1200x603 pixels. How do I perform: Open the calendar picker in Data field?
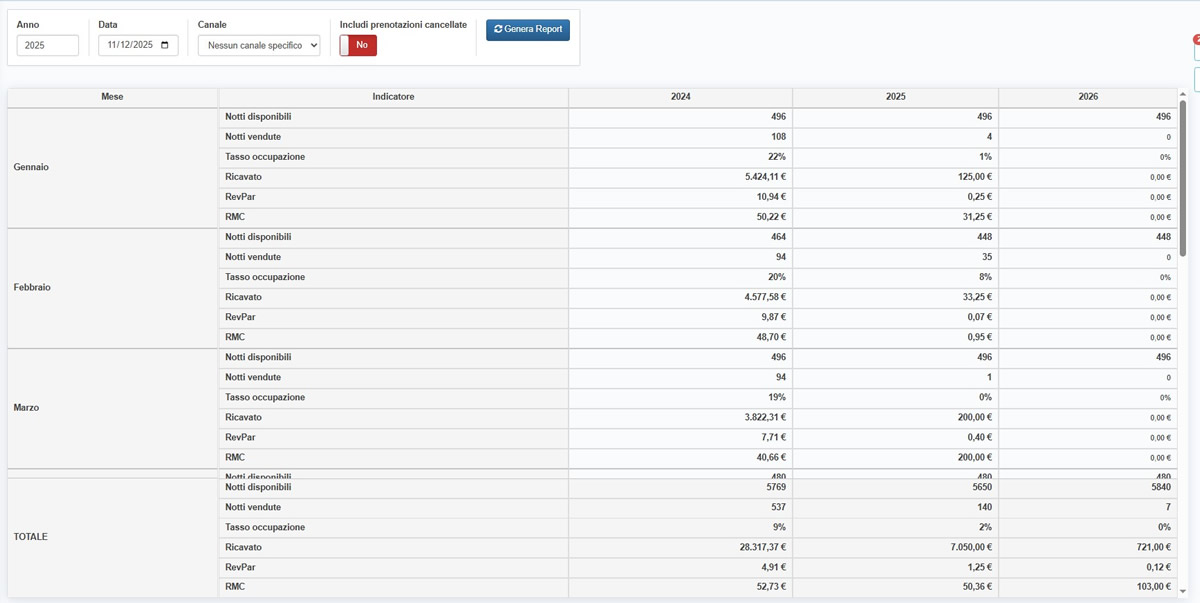tap(165, 45)
